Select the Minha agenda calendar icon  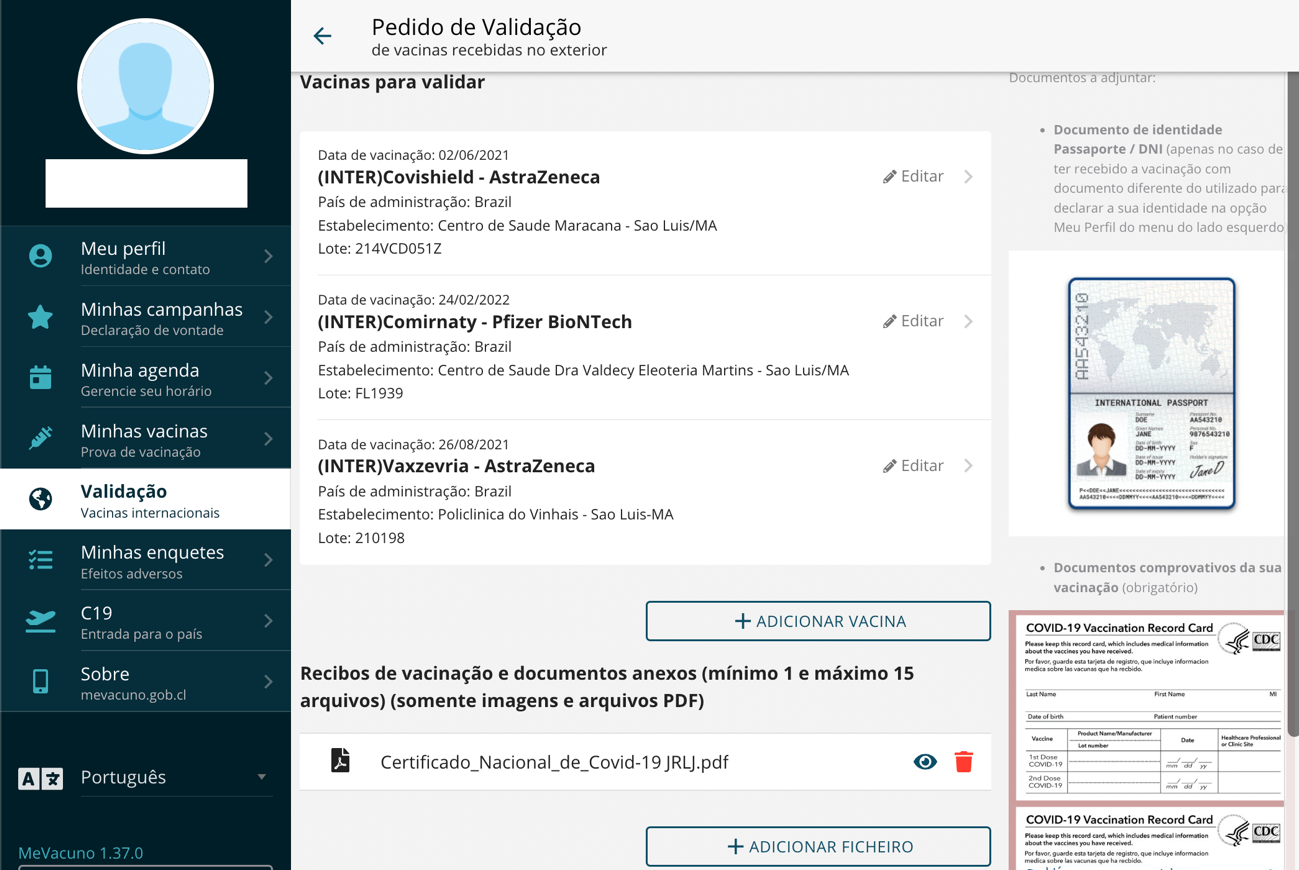40,378
